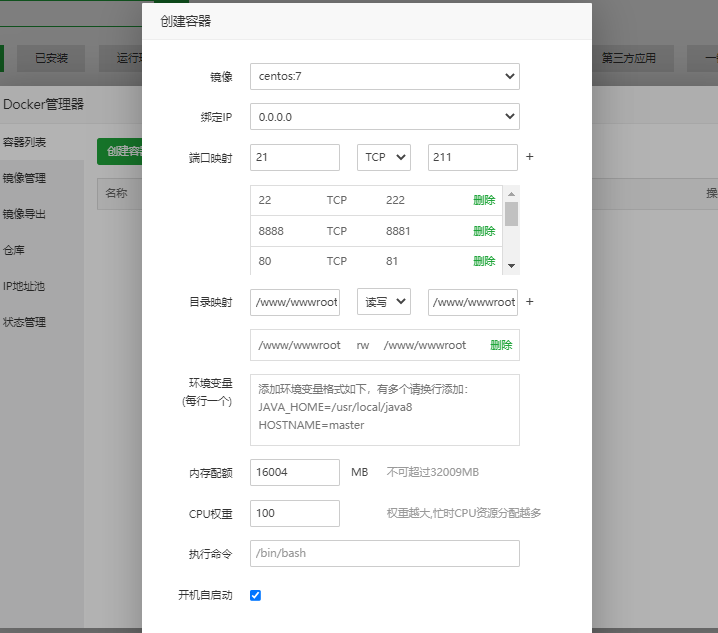718x633 pixels.
Task: Open the TCP protocol dropdown
Action: (x=384, y=157)
